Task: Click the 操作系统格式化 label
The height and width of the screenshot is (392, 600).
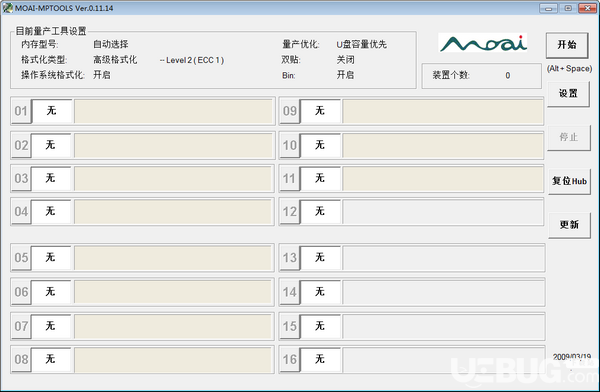Action: pyautogui.click(x=52, y=75)
